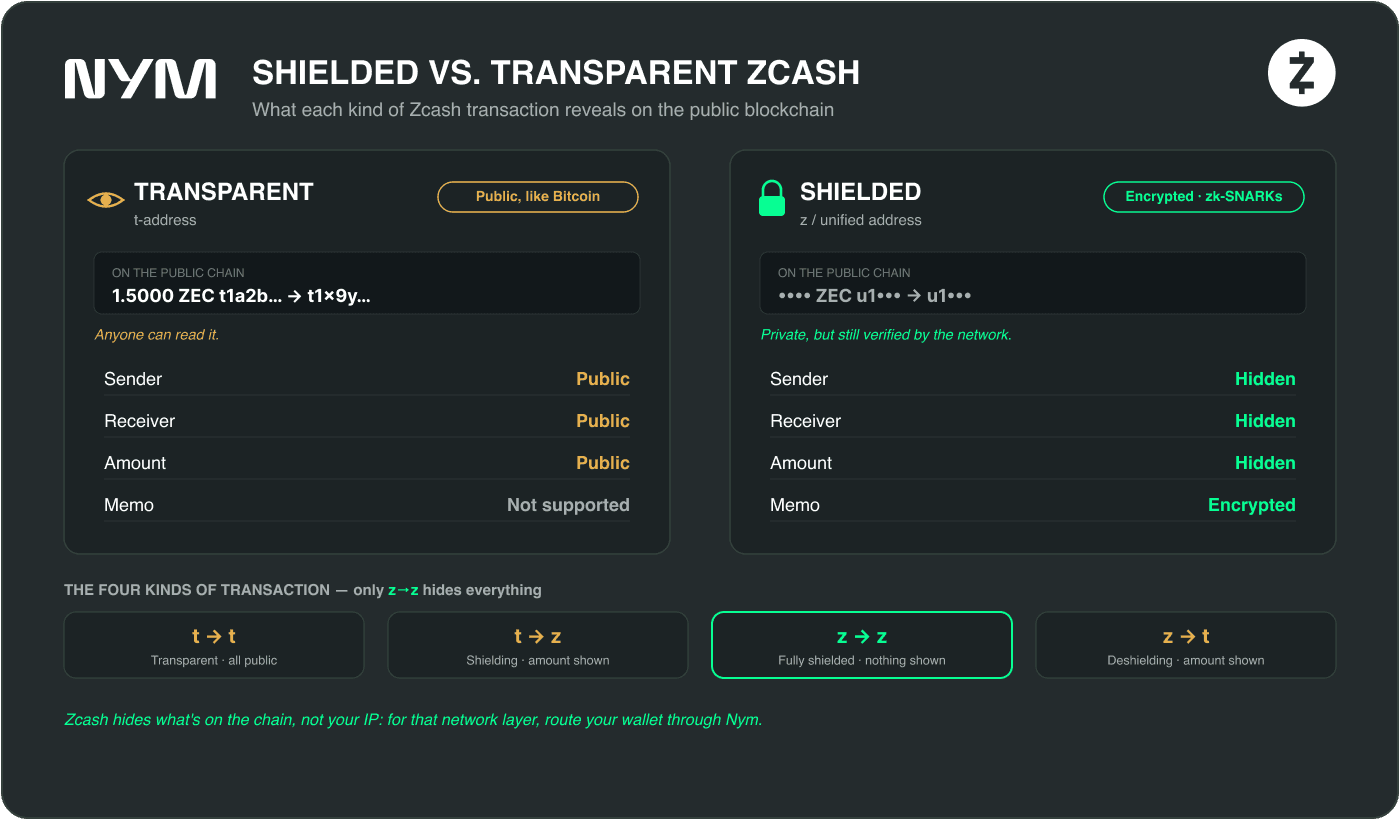Click the shielded public chain transaction field
This screenshot has width=1400, height=820.
point(1033,283)
